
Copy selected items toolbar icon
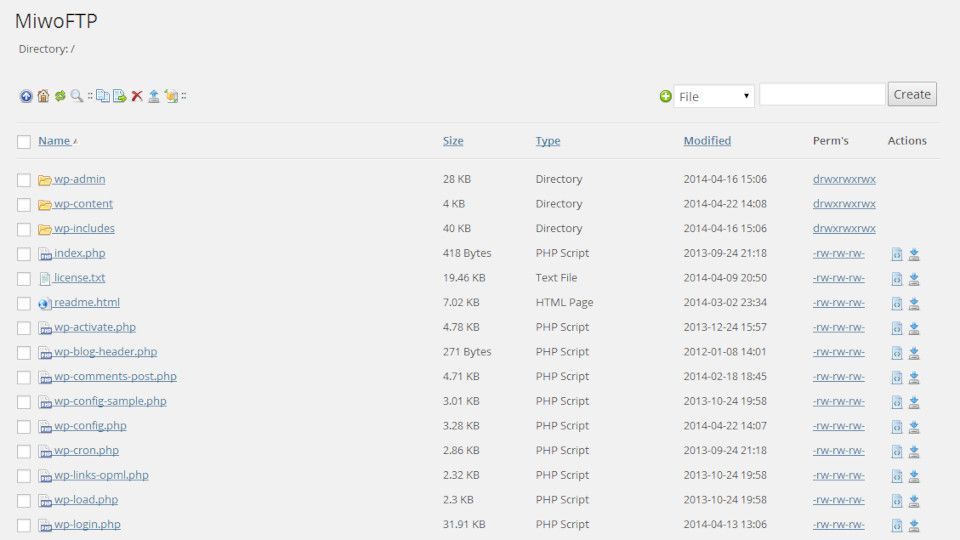(x=103, y=96)
